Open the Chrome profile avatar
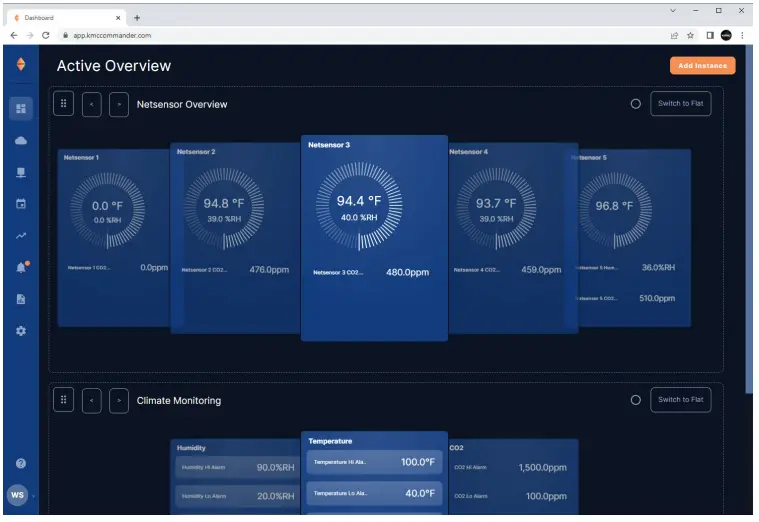Viewport: 759px width, 522px height. 726,35
